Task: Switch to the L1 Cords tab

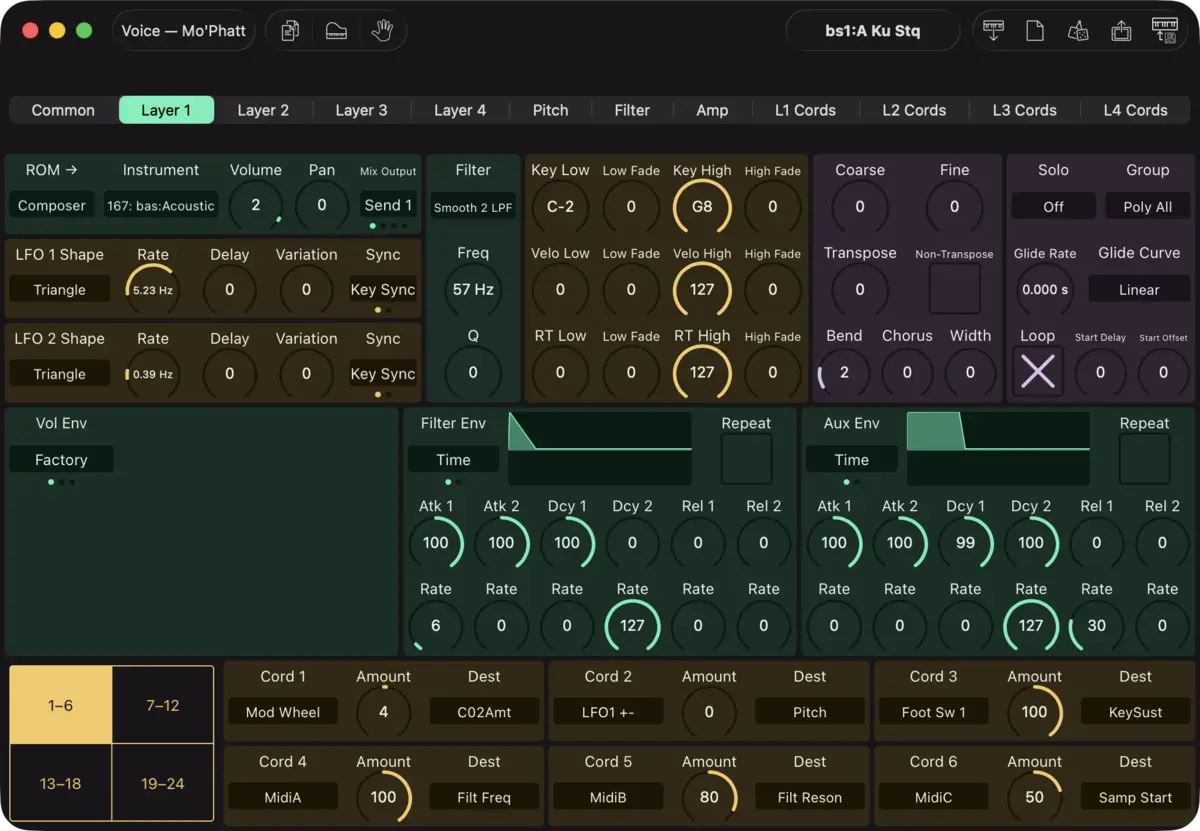Action: click(806, 110)
